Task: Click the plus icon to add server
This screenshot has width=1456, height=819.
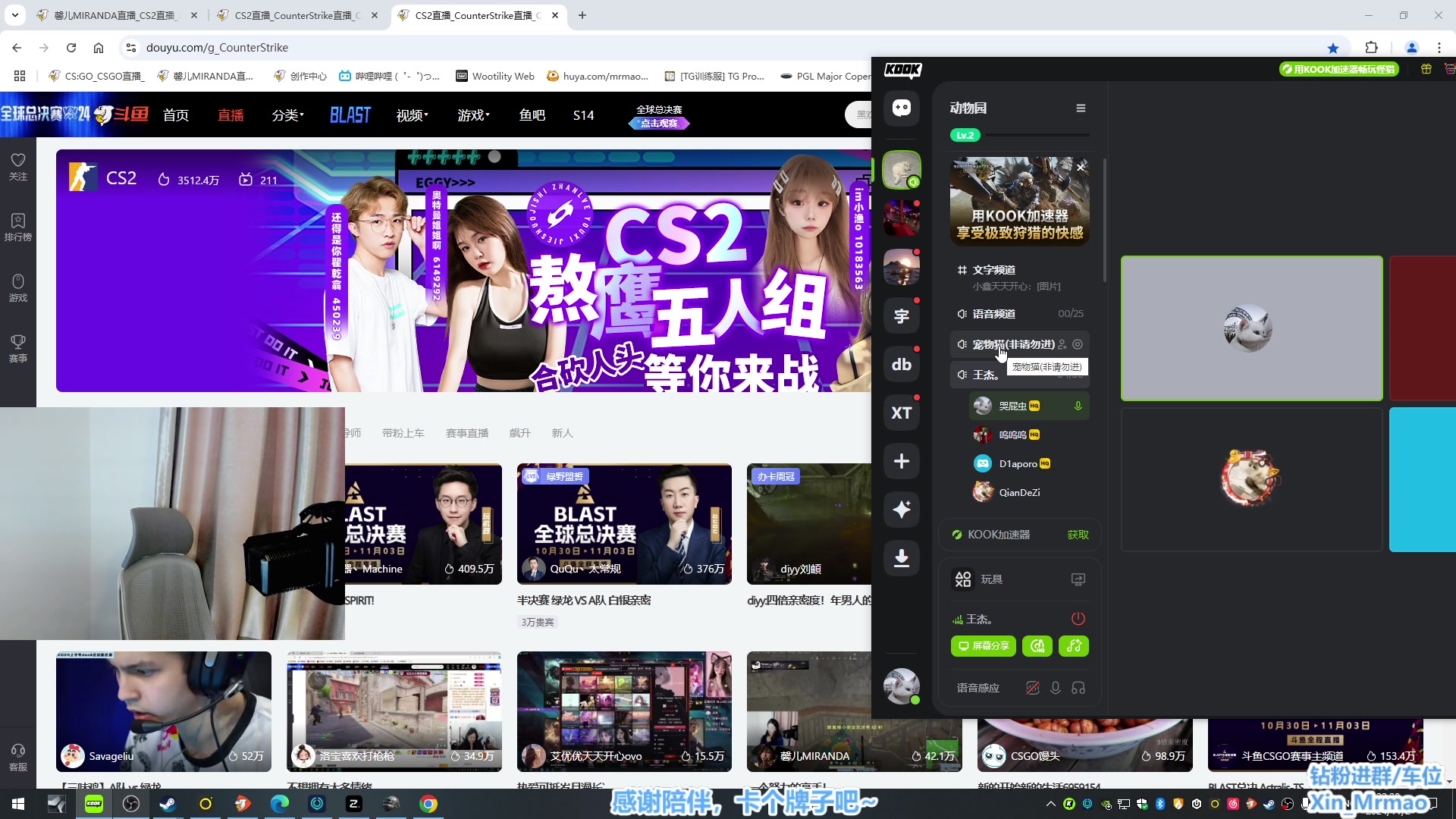Action: (x=902, y=461)
